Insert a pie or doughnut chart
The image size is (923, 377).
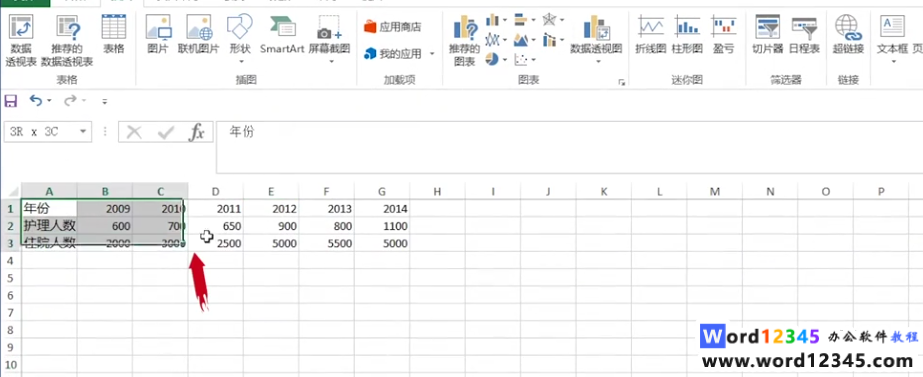pyautogui.click(x=492, y=59)
